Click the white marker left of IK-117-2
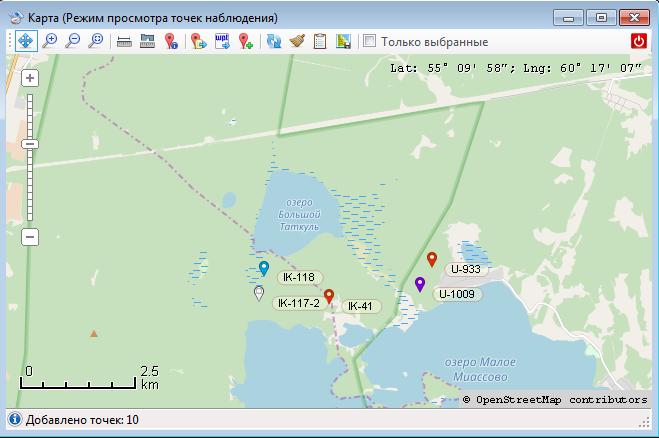The height and width of the screenshot is (438, 659). [259, 293]
